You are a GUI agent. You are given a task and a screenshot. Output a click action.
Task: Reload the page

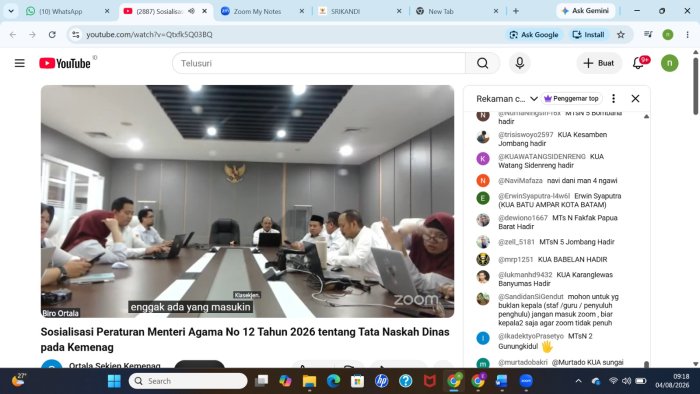click(x=52, y=34)
